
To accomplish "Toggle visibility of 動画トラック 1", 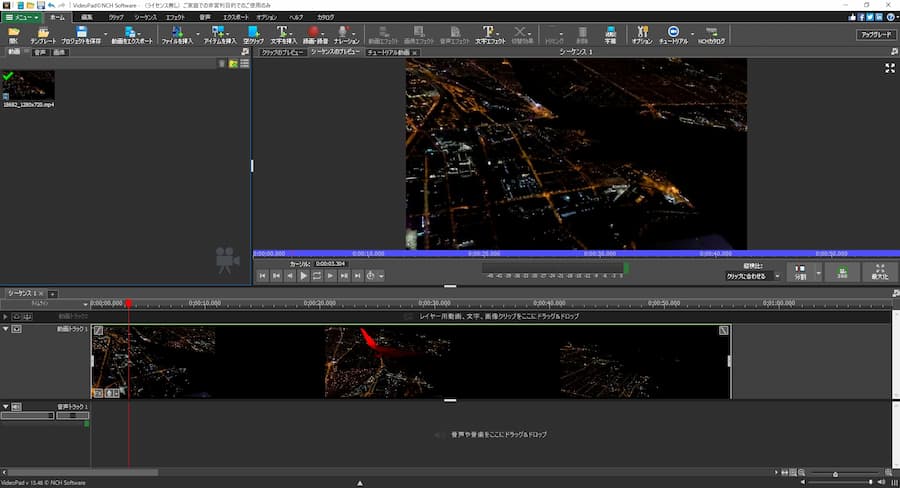I will pyautogui.click(x=17, y=328).
